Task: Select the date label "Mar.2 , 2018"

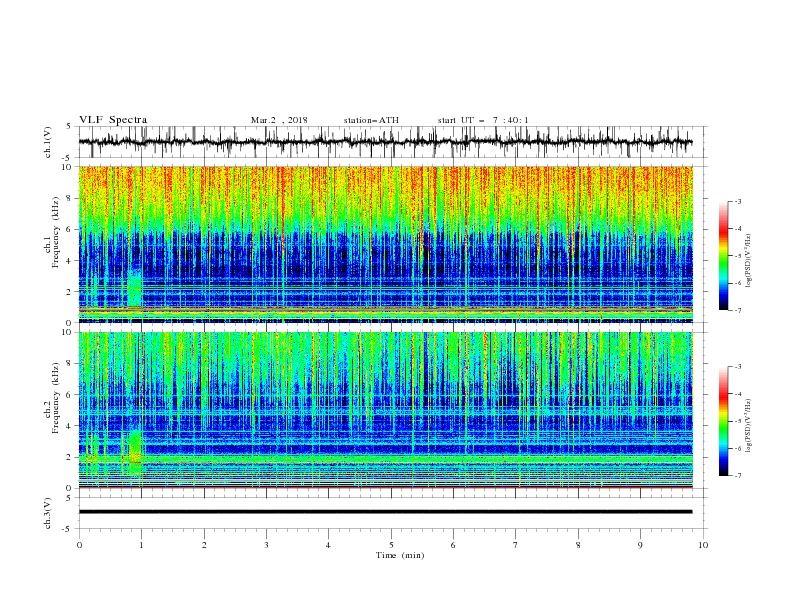Action: point(279,120)
